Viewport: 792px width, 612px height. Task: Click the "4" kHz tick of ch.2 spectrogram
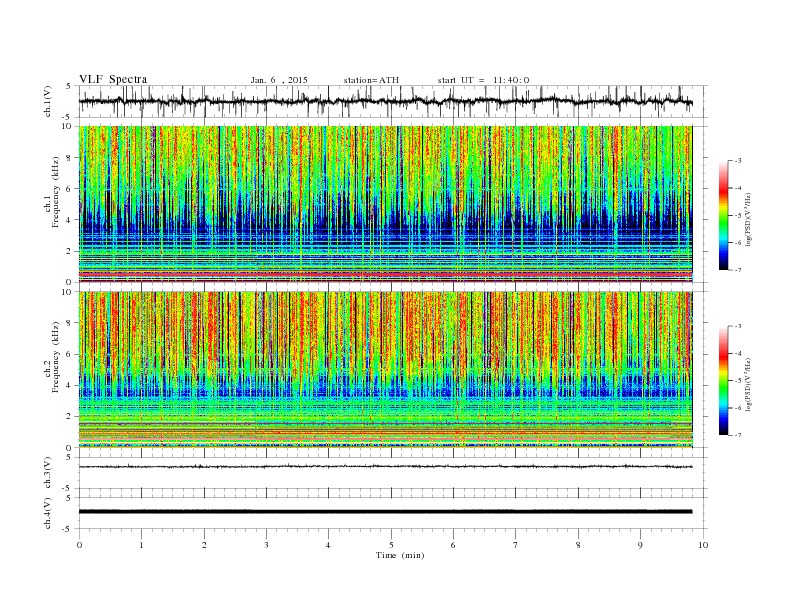[x=70, y=386]
